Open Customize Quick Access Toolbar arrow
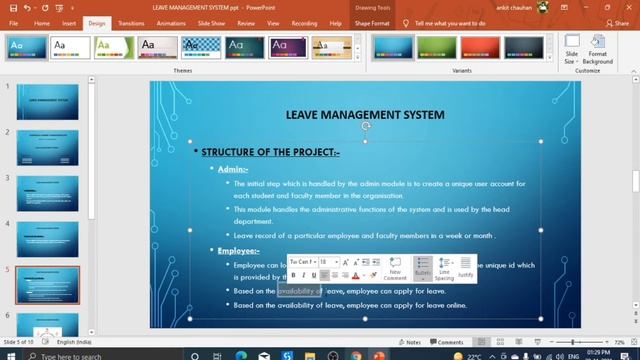Screen dimensions: 640x360 72,8
